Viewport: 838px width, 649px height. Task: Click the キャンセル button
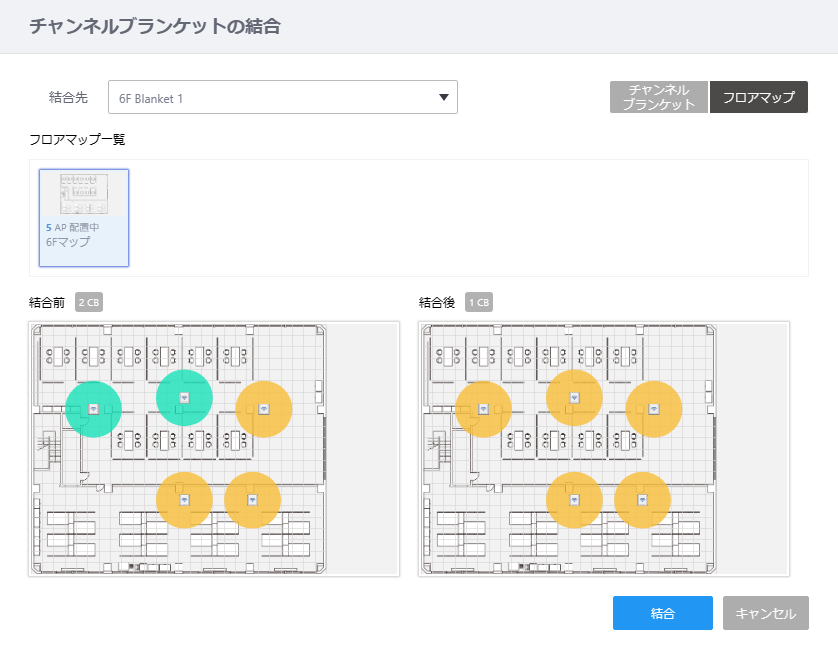click(x=766, y=613)
